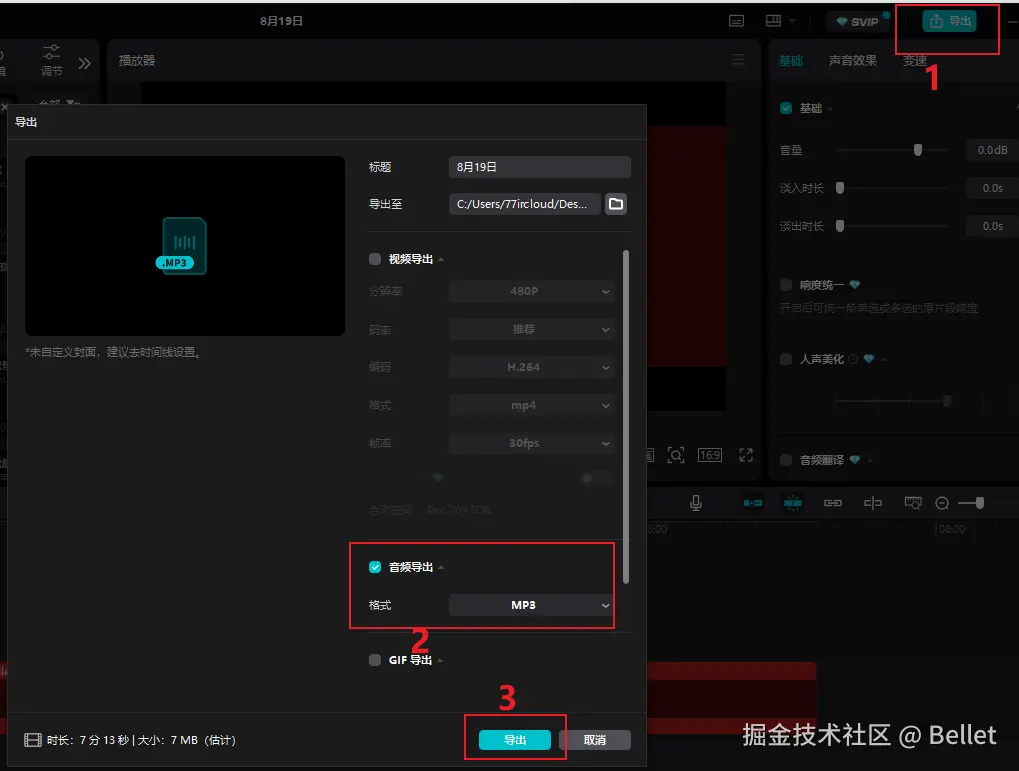Click the top-right 导出 export button
The height and width of the screenshot is (771, 1019).
coord(949,21)
